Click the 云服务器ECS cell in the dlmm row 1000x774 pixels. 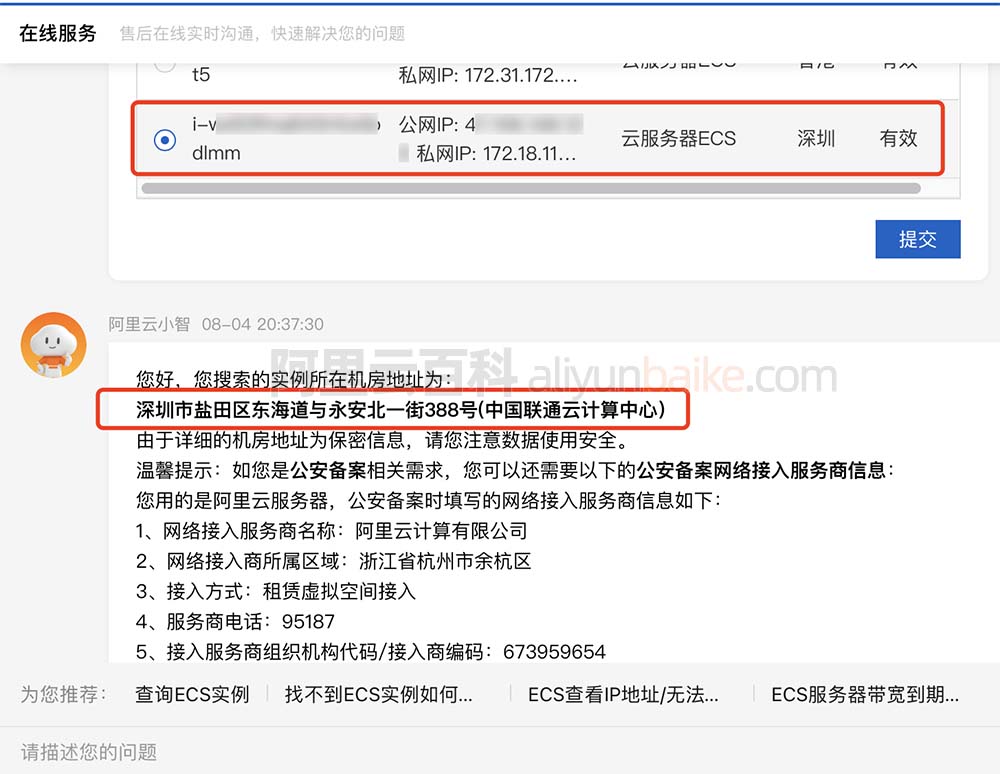pos(679,138)
